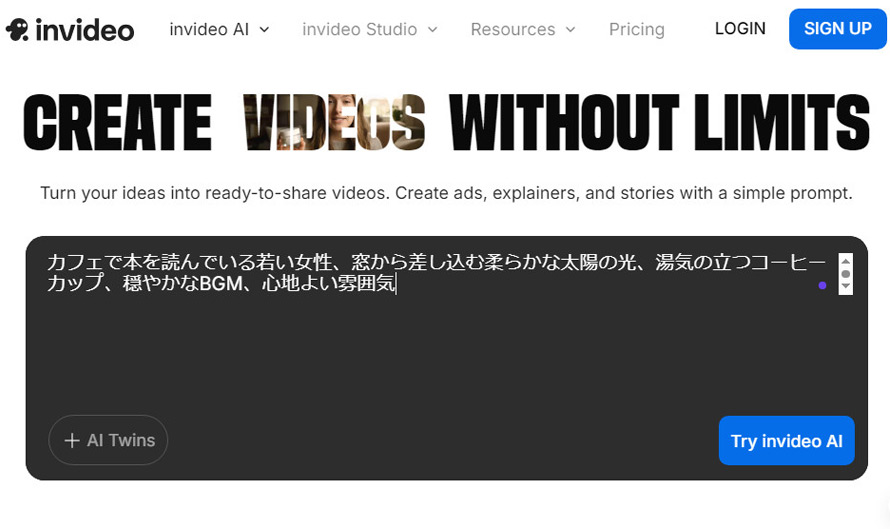Open the Resources menu
The image size is (890, 529).
point(523,30)
